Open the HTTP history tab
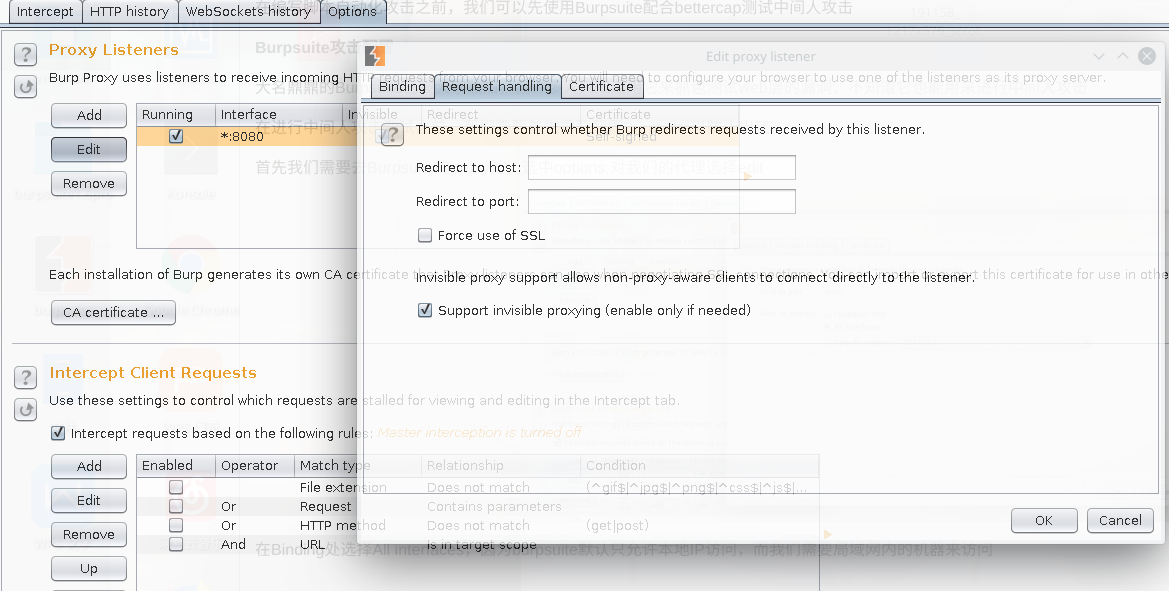The width and height of the screenshot is (1169, 591). [129, 11]
